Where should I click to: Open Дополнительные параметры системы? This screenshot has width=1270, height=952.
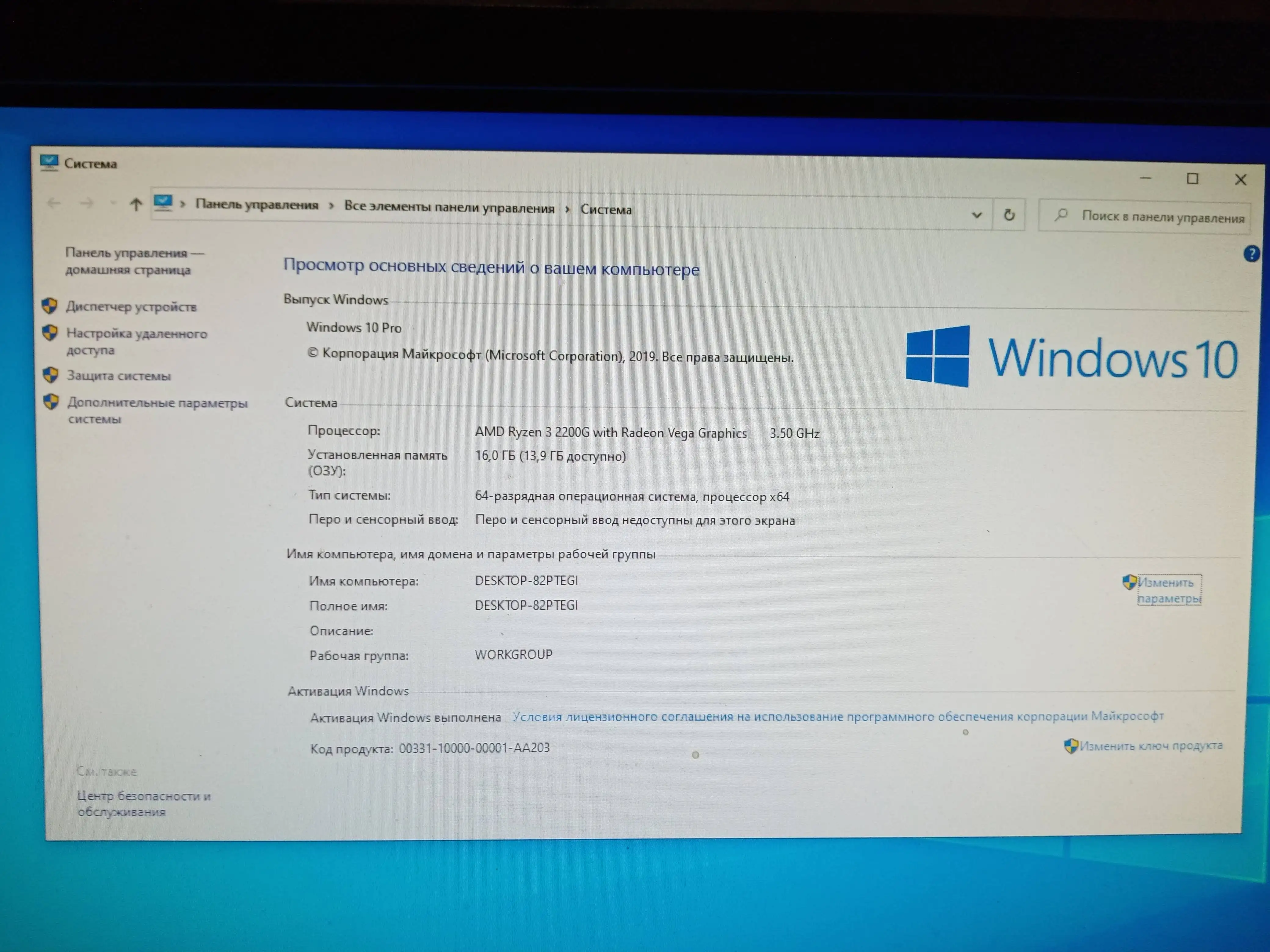157,410
